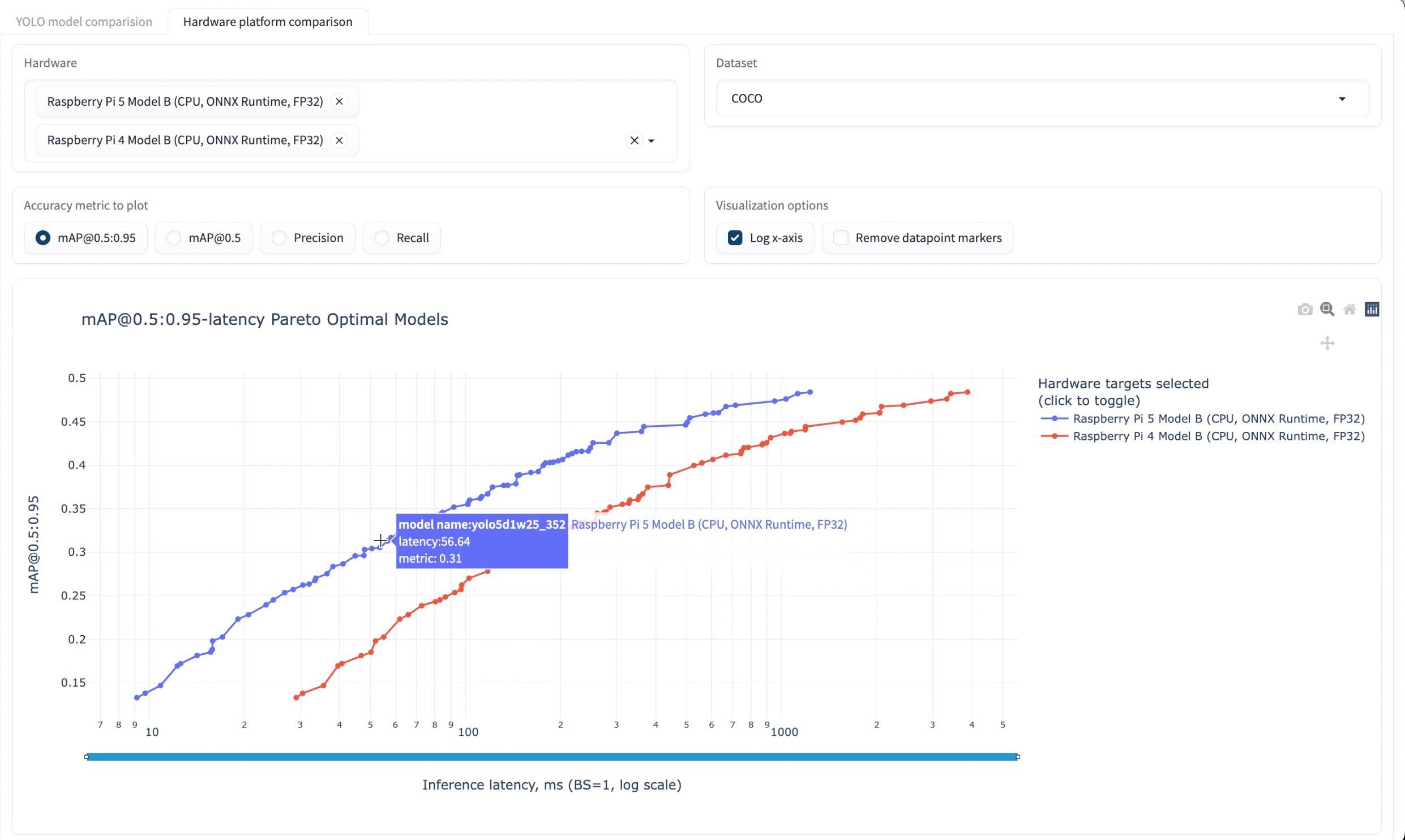Switch to YOLO model comparision tab
1405x840 pixels.
pyautogui.click(x=84, y=22)
